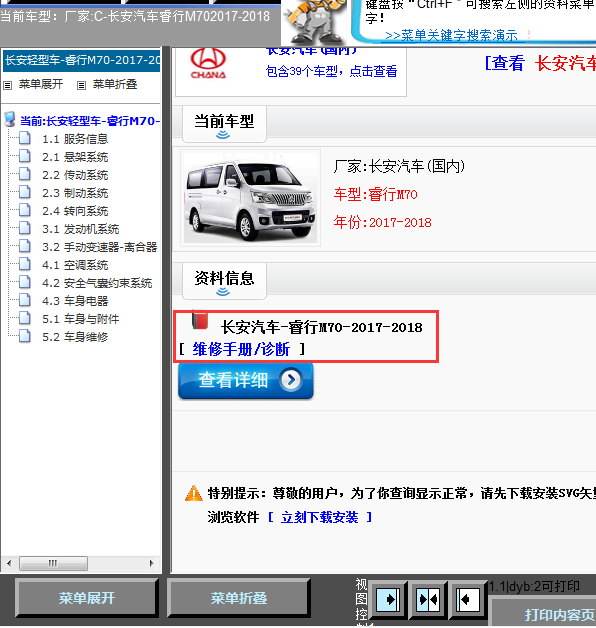Open 2.4 转向系统 chapter

(75, 211)
